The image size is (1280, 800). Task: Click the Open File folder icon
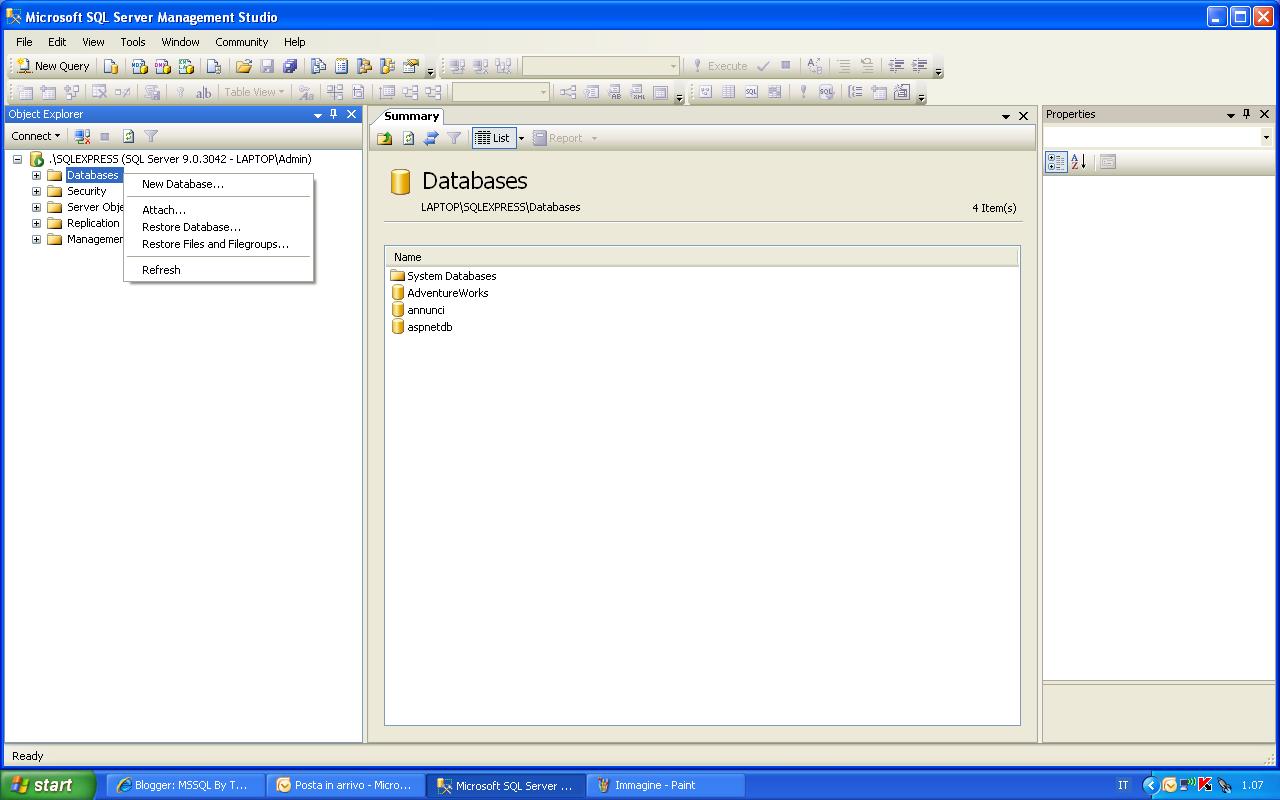pyautogui.click(x=243, y=66)
